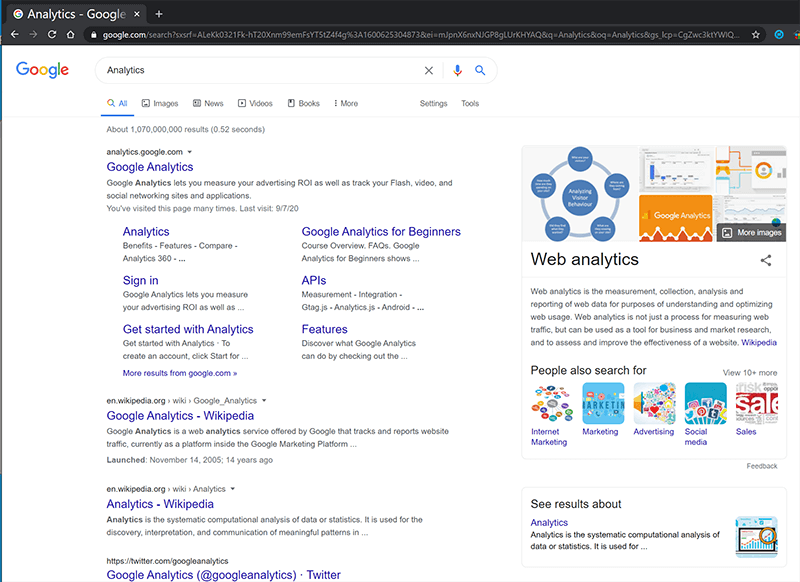Click View 10+ more link

749,373
